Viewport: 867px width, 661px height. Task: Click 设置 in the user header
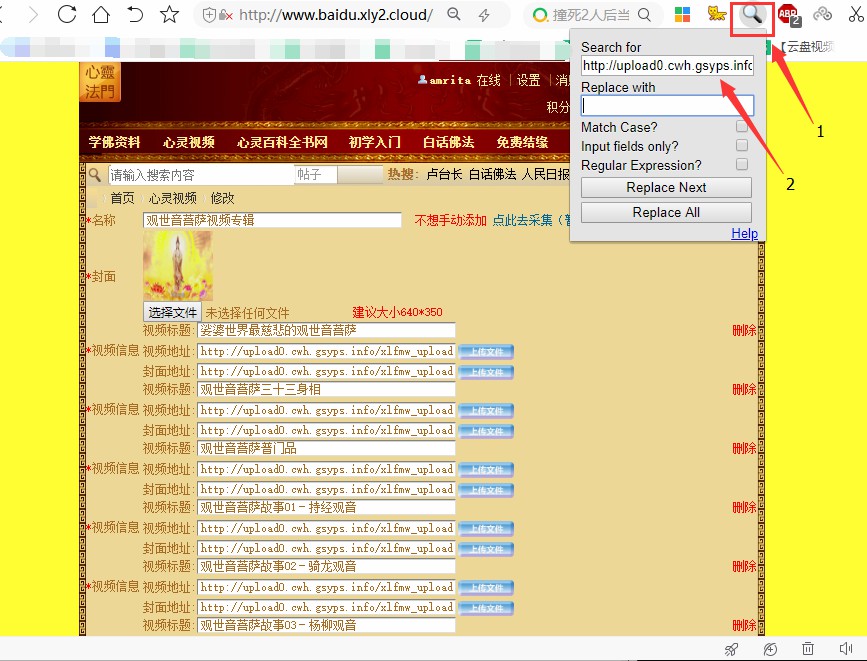click(528, 80)
